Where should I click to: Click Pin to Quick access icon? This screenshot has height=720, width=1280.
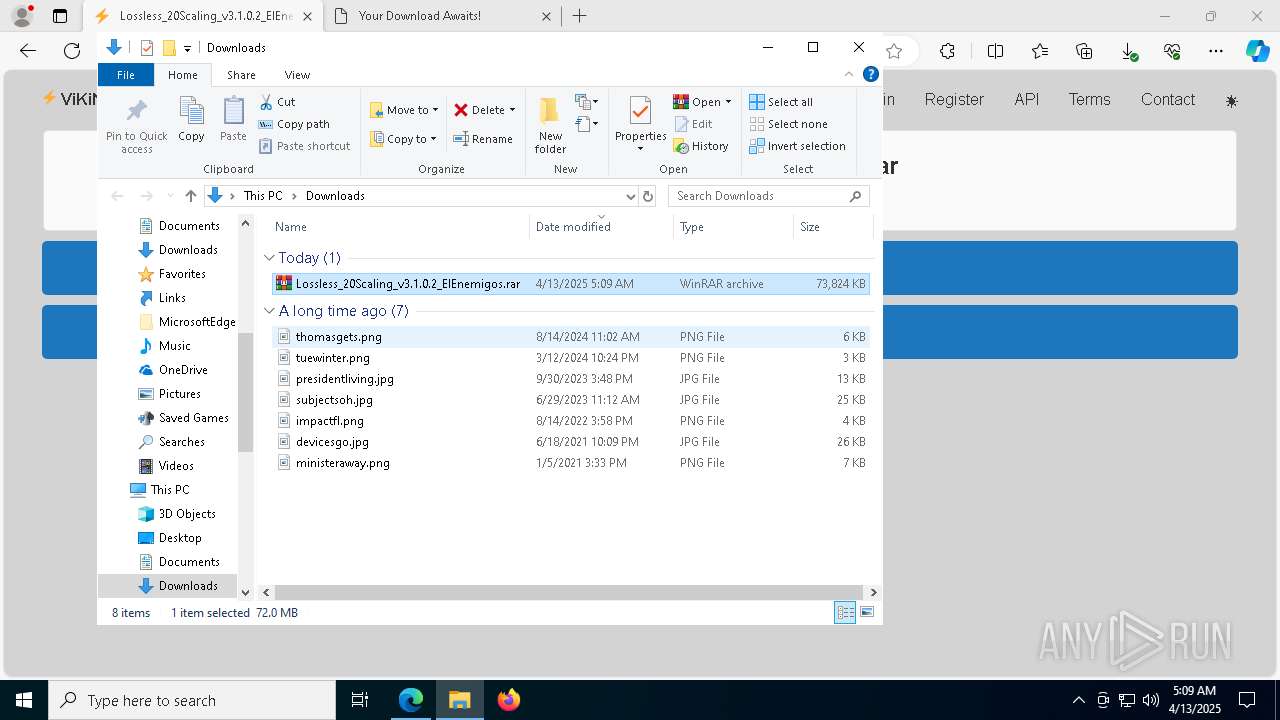(x=137, y=125)
